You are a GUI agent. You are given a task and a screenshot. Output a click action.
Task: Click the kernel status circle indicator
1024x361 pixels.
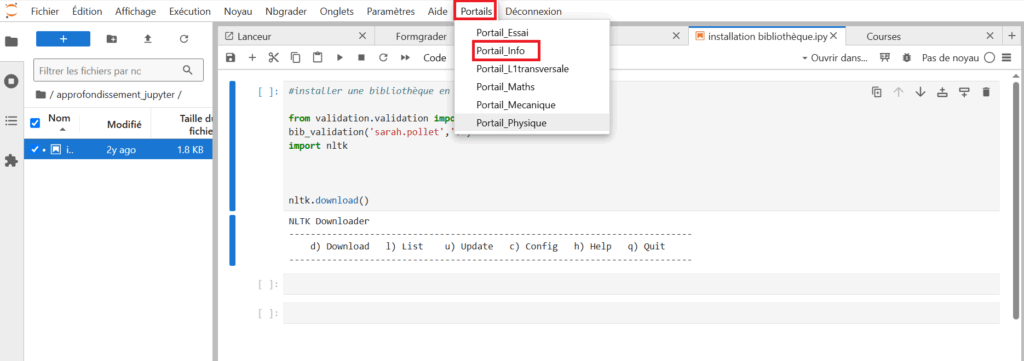click(989, 57)
